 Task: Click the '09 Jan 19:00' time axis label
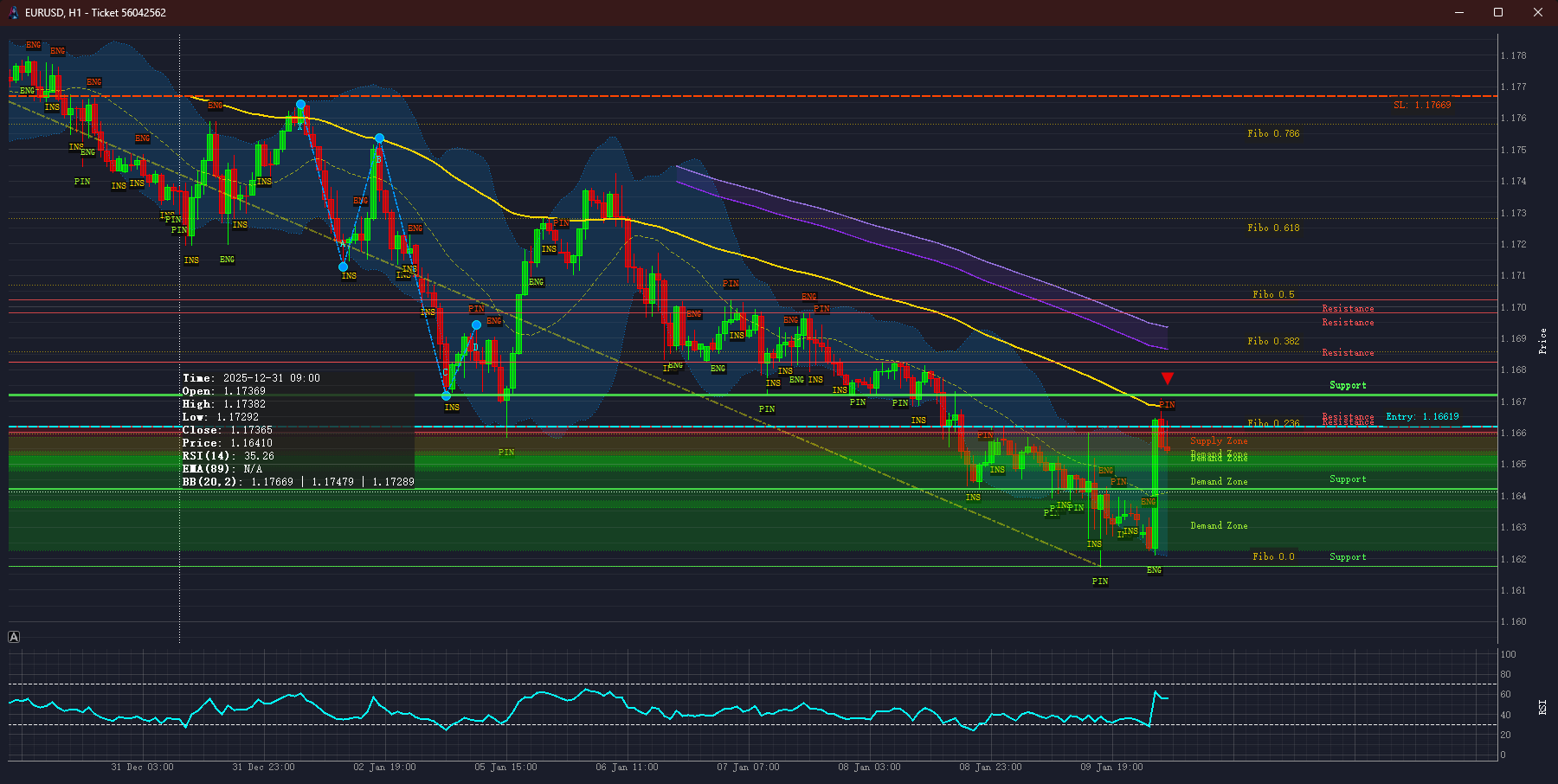coord(1112,767)
